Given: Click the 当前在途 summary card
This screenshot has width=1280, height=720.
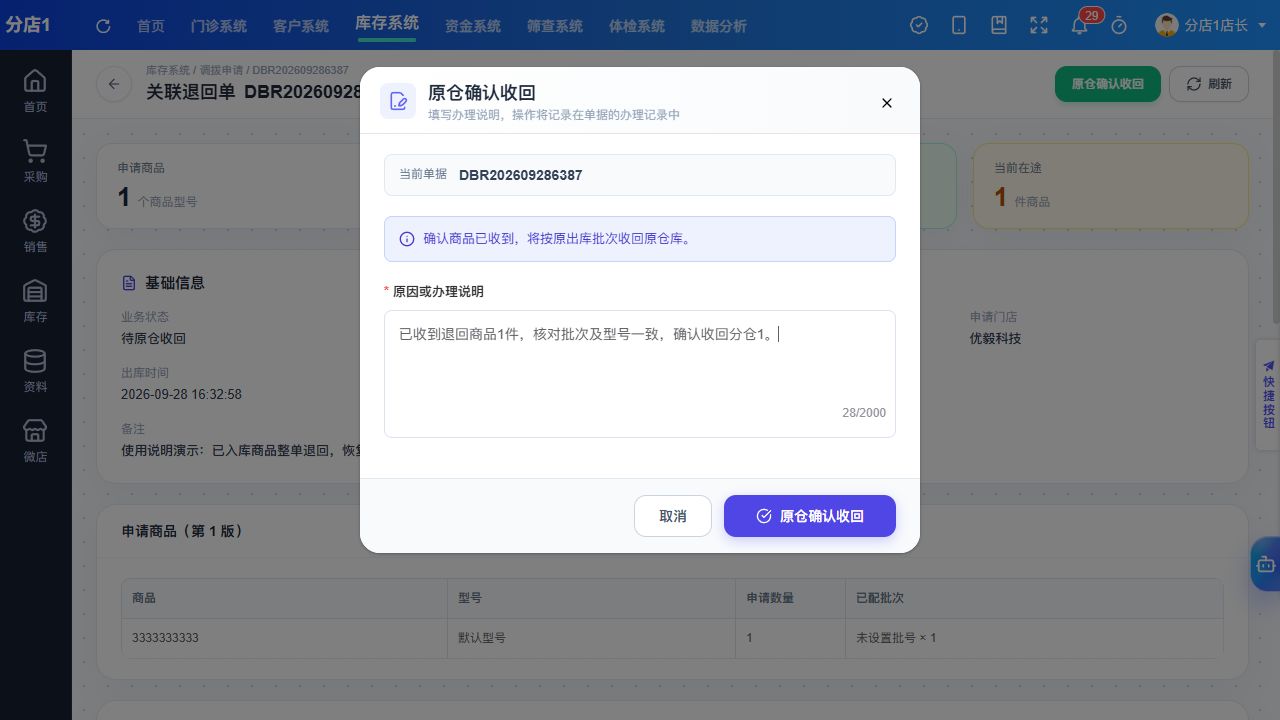Looking at the screenshot, I should (1111, 186).
